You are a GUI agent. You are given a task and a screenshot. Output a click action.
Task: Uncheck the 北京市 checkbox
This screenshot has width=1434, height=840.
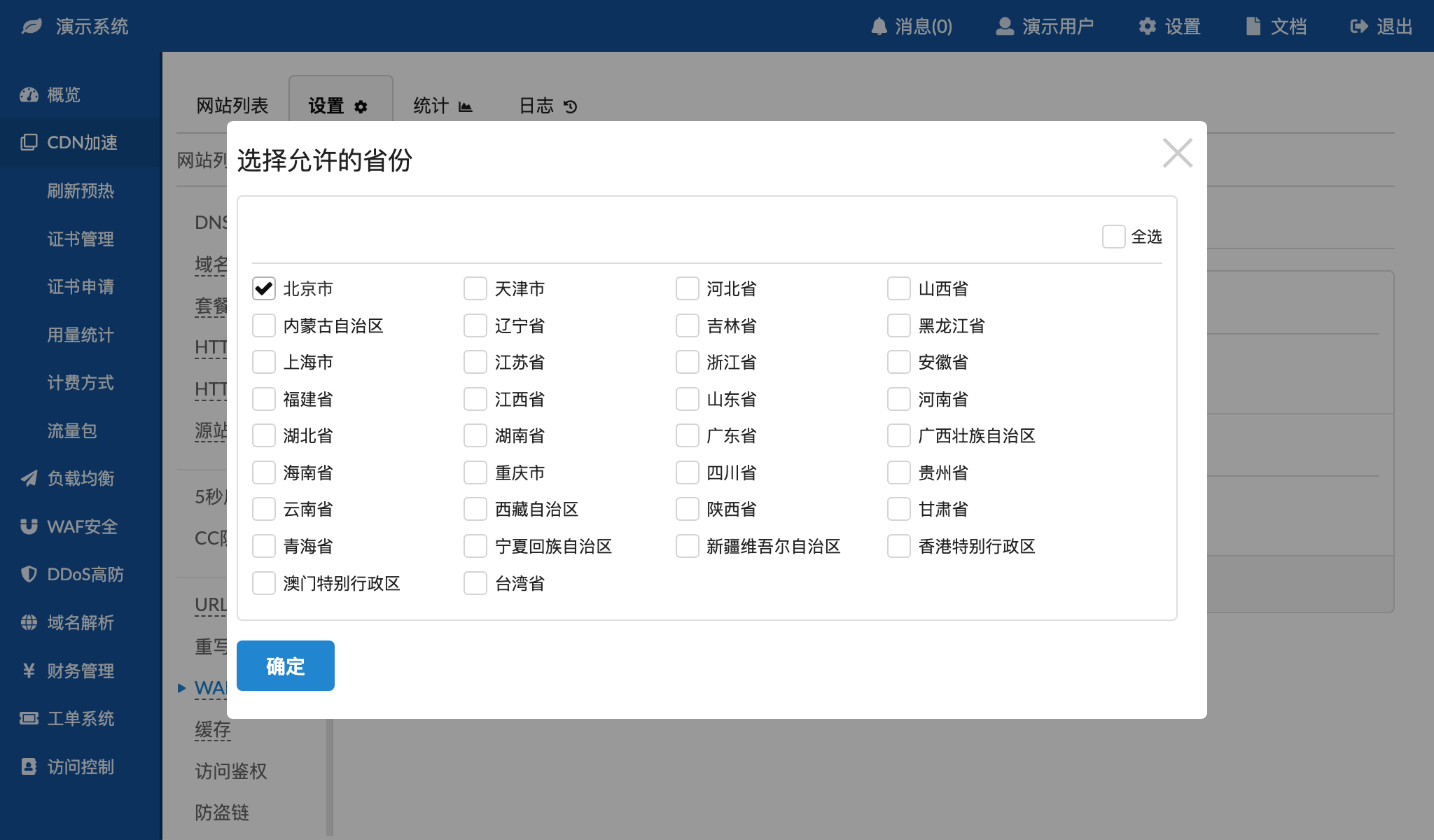click(264, 288)
